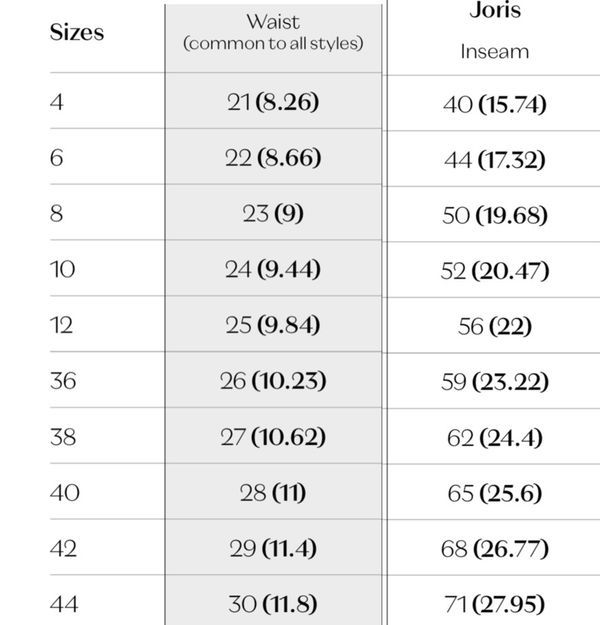Click the size 4 row label
The width and height of the screenshot is (600, 625).
pos(56,102)
